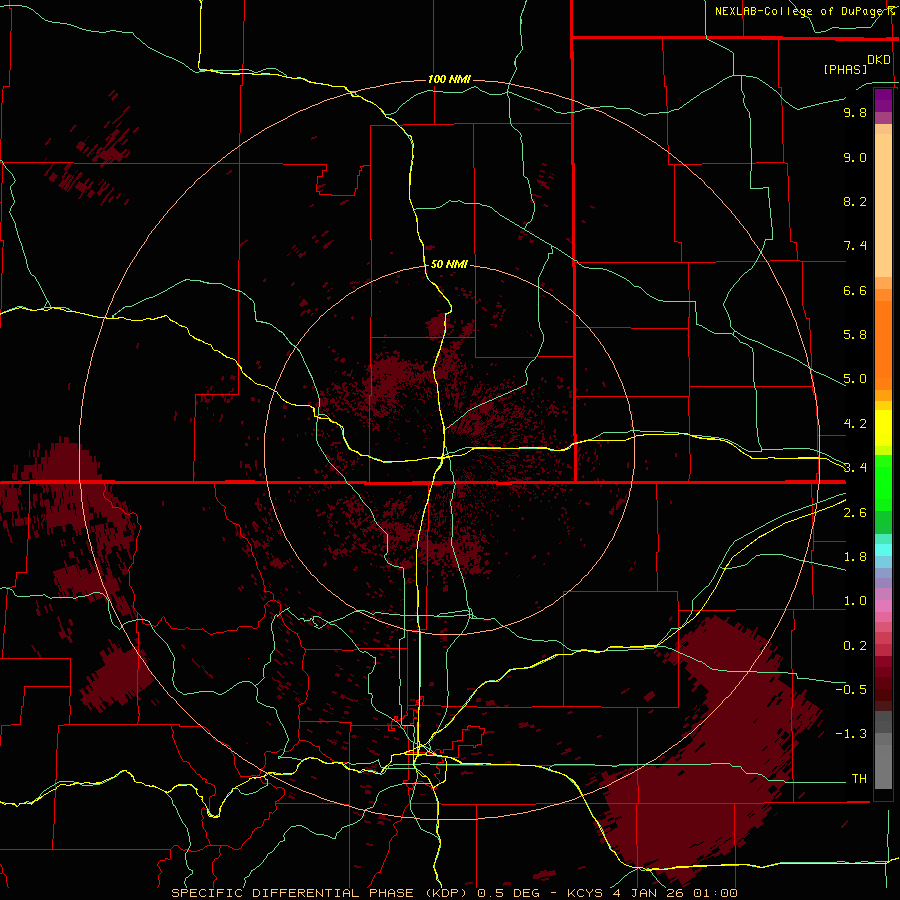Viewport: 900px width, 900px height.
Task: Click the 8.2 legend value
Action: 855,201
